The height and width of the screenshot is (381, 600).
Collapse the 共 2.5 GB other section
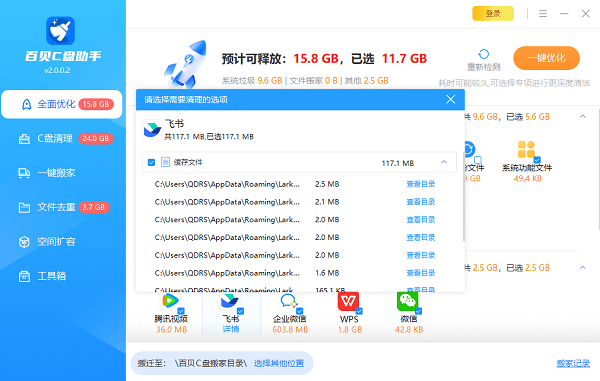click(583, 267)
